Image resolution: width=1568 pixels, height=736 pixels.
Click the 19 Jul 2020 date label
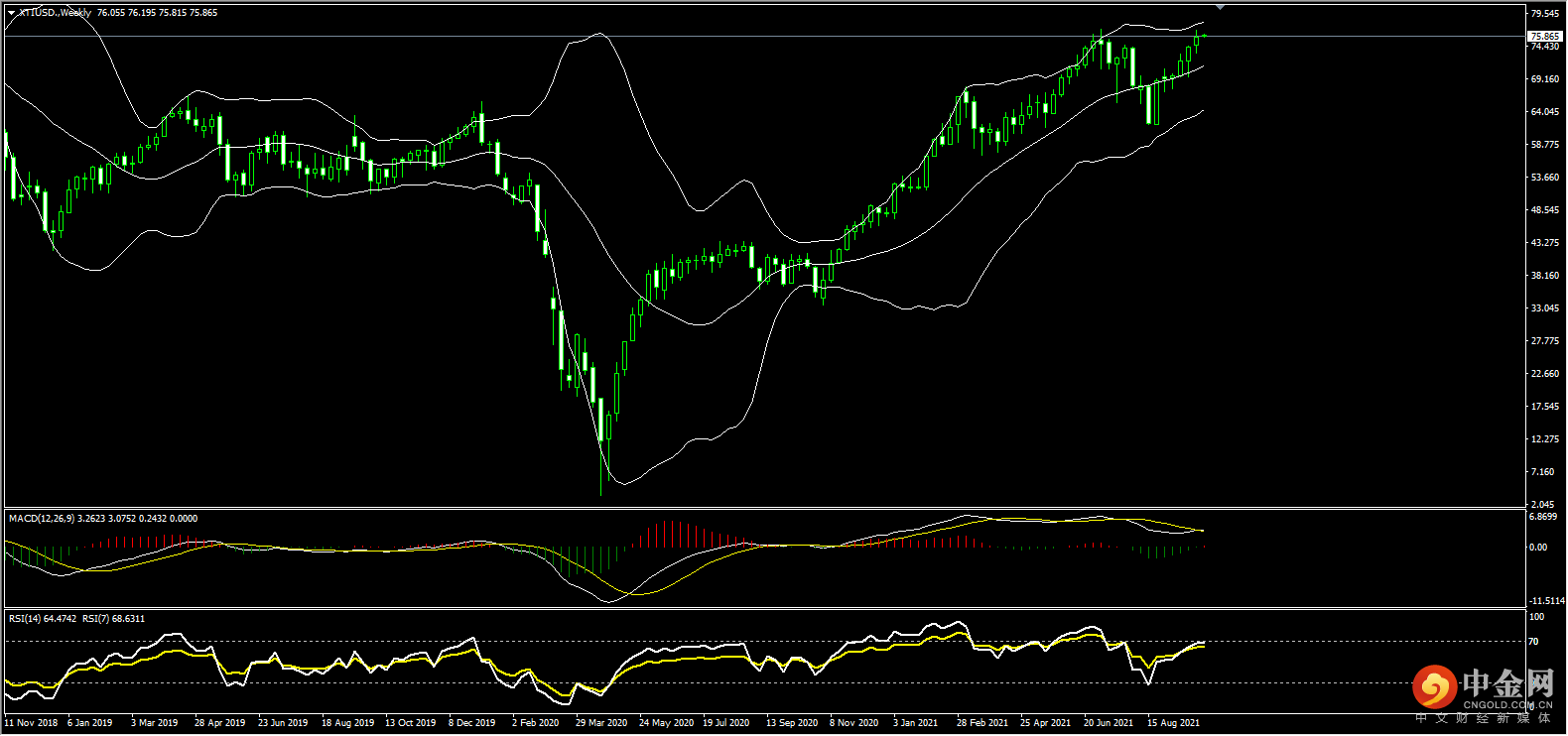725,723
